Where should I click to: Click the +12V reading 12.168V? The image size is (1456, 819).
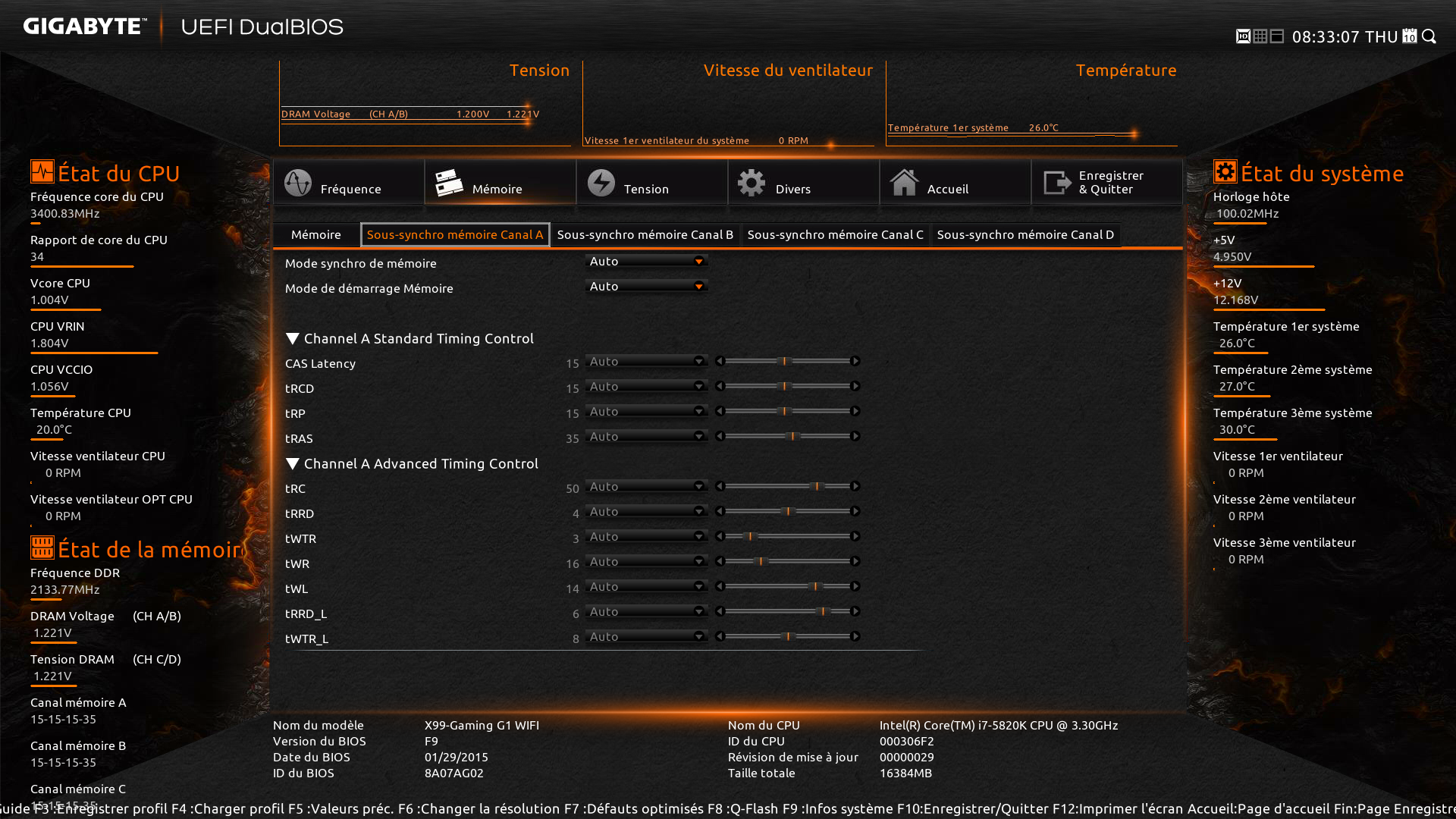(1235, 300)
